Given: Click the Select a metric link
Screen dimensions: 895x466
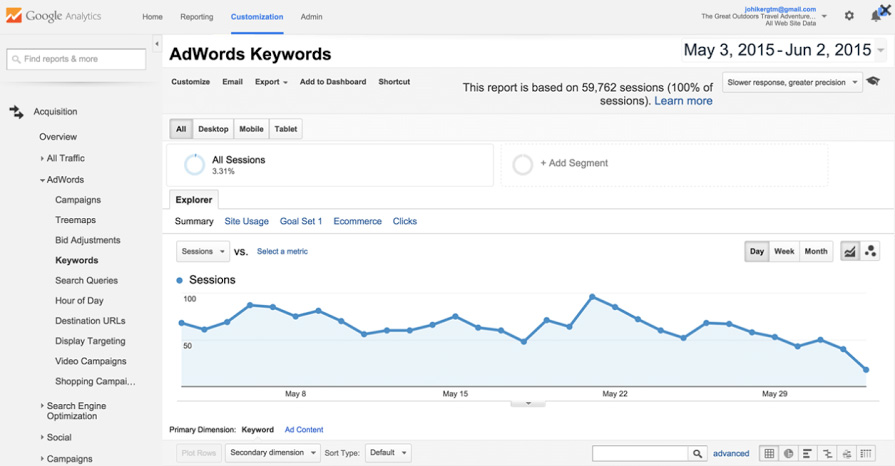Looking at the screenshot, I should pos(282,251).
